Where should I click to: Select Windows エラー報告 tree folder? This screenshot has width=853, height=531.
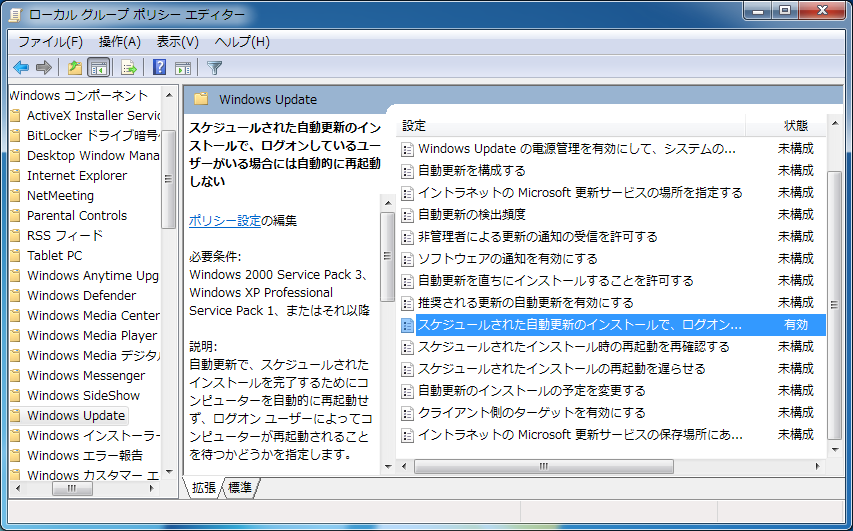tap(85, 455)
